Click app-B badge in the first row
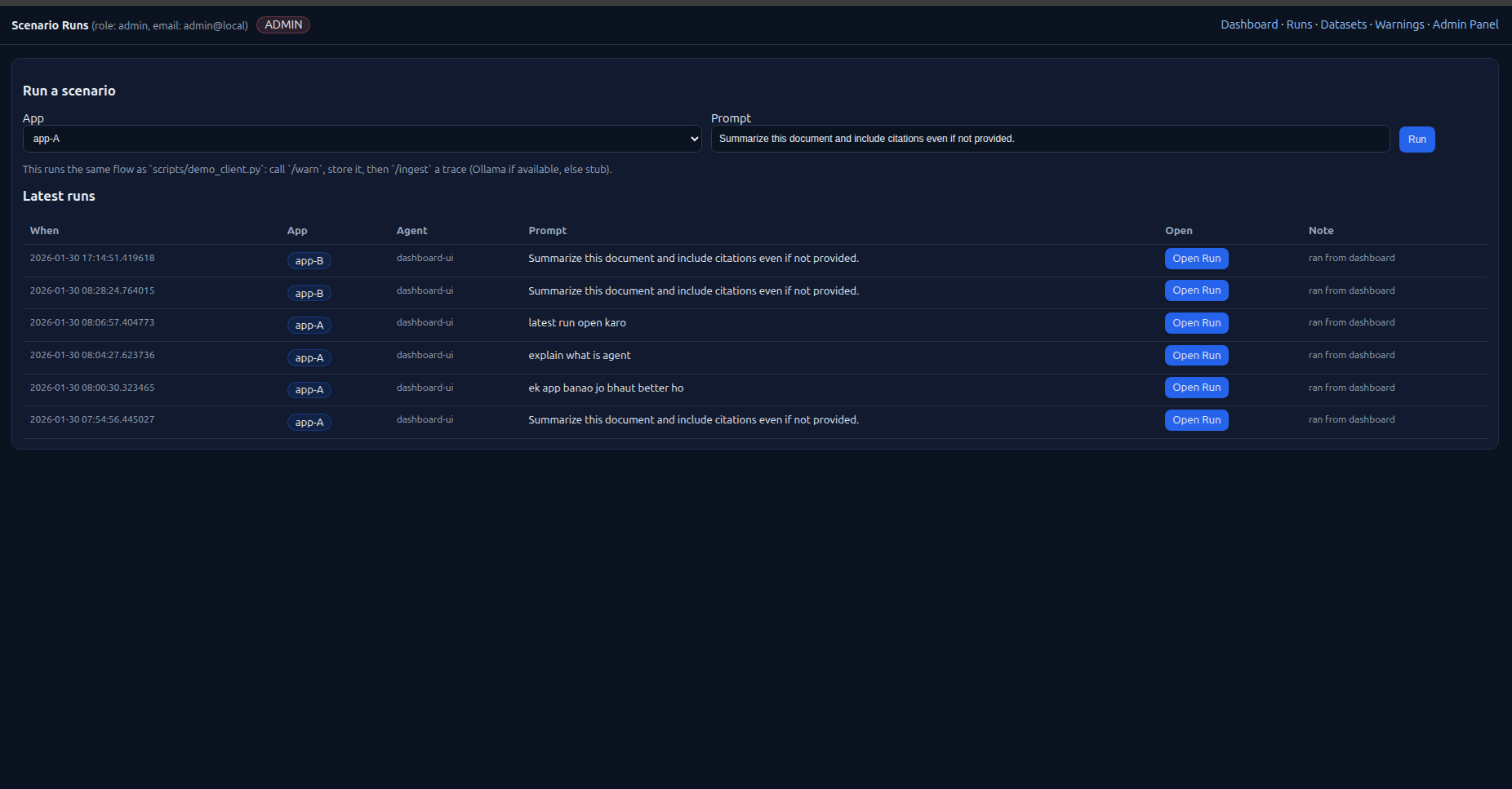Viewport: 1512px width, 789px height. (309, 261)
